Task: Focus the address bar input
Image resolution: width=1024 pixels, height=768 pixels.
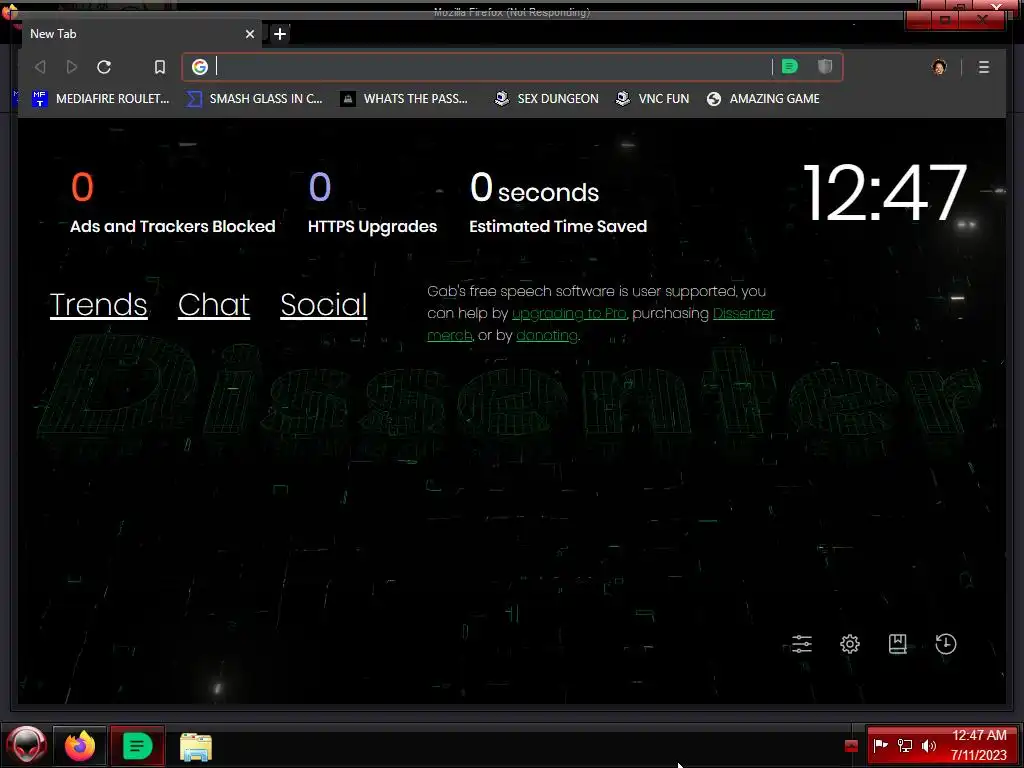Action: pos(493,67)
